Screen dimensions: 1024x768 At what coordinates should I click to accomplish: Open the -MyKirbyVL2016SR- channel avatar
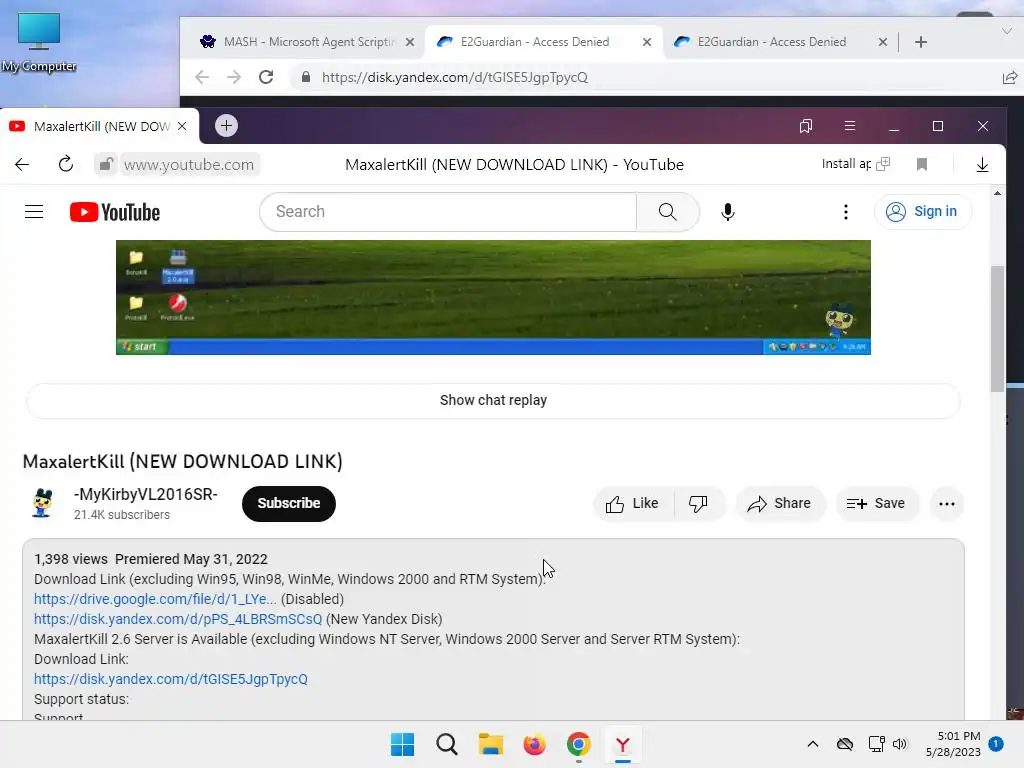pyautogui.click(x=42, y=503)
